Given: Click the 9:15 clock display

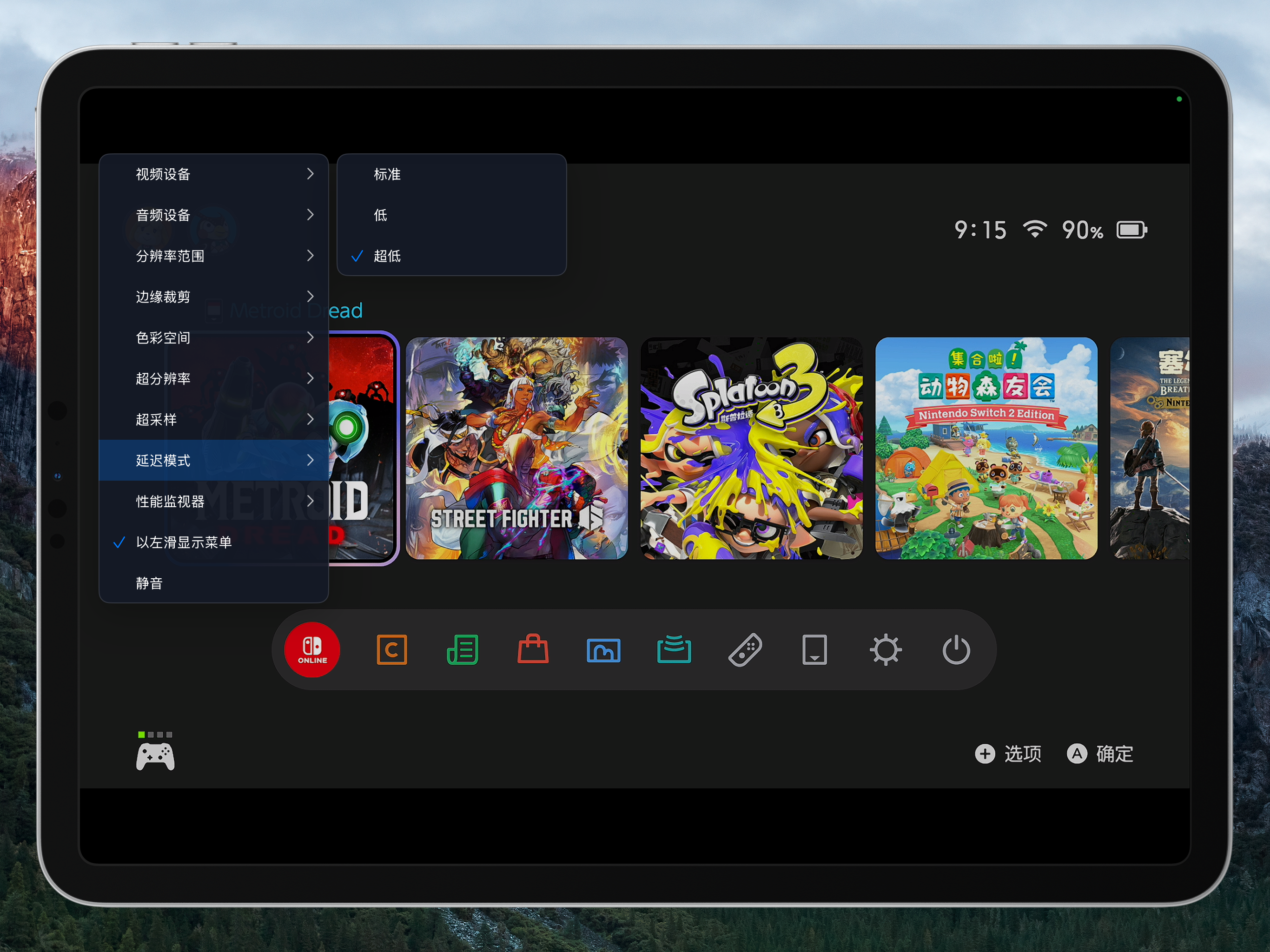Looking at the screenshot, I should click(980, 230).
